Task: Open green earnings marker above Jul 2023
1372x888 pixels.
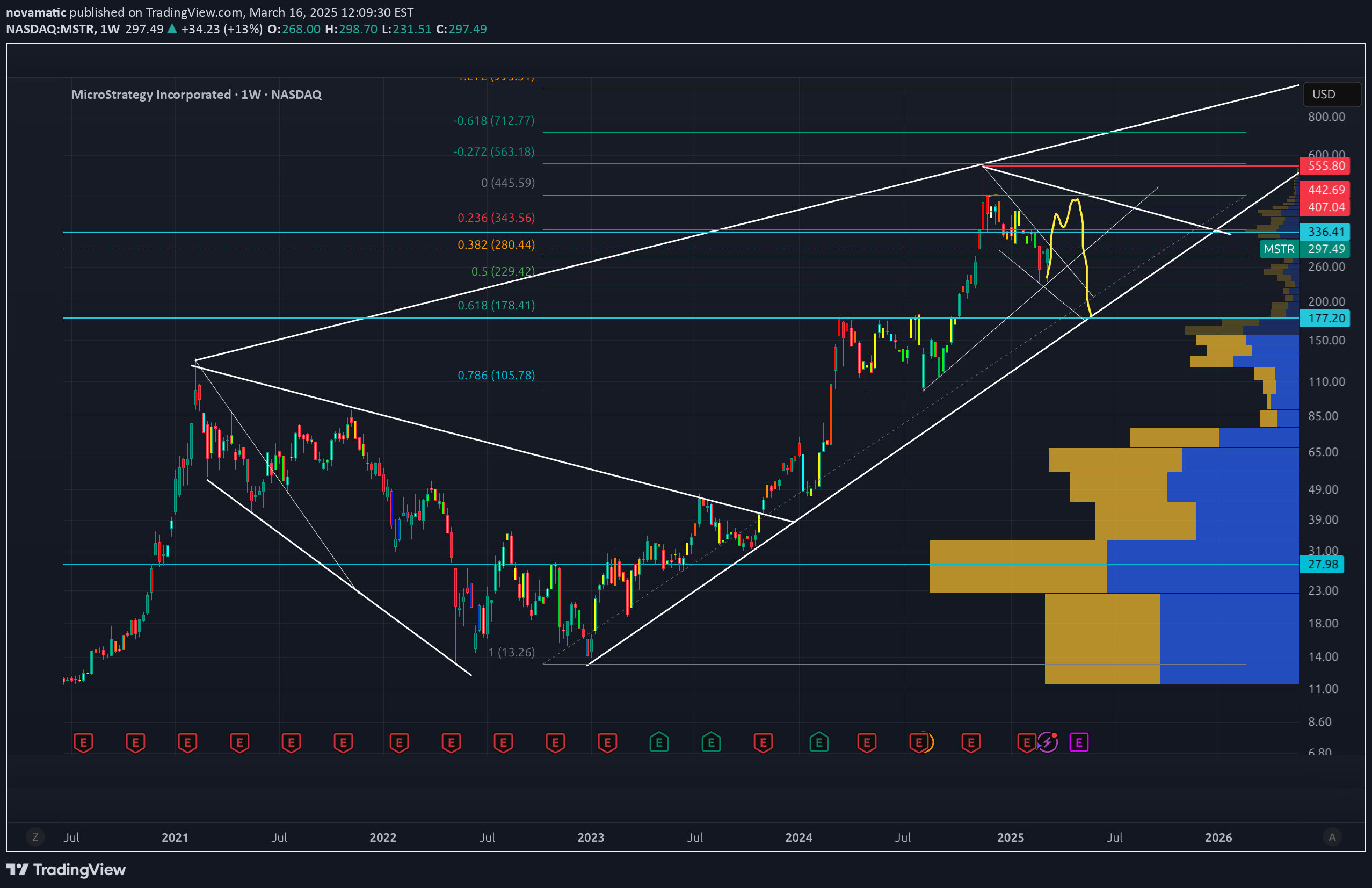Action: click(x=711, y=742)
